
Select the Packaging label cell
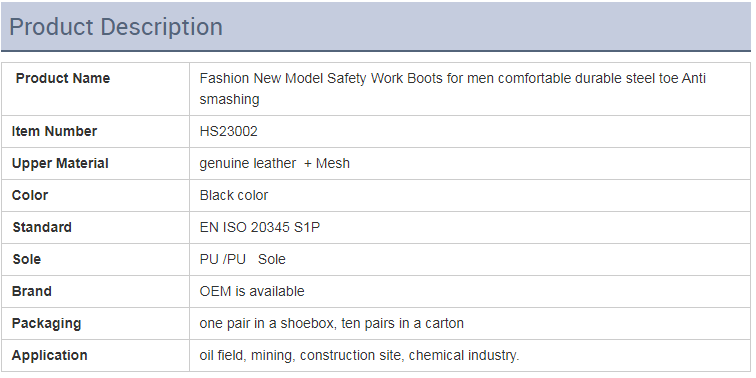click(x=95, y=323)
